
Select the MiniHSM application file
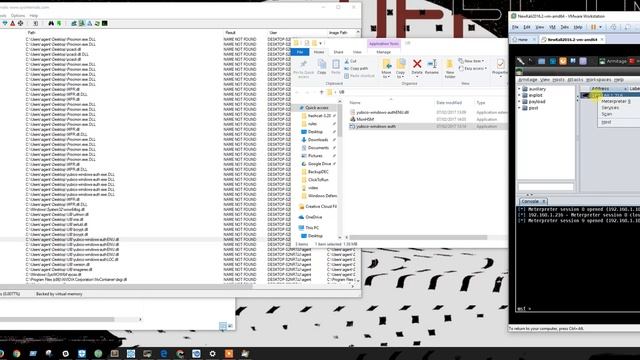pyautogui.click(x=365, y=119)
